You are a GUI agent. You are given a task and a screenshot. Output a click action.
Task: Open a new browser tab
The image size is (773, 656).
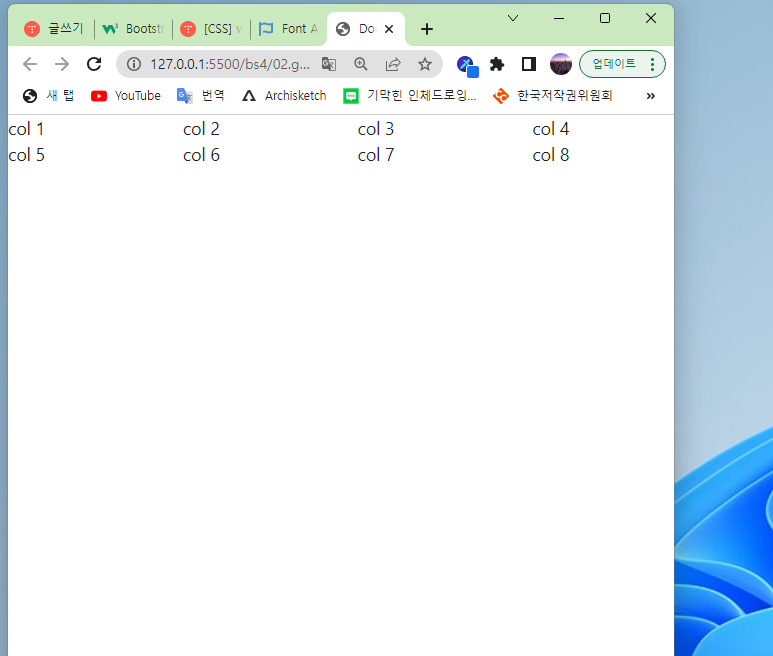[427, 29]
